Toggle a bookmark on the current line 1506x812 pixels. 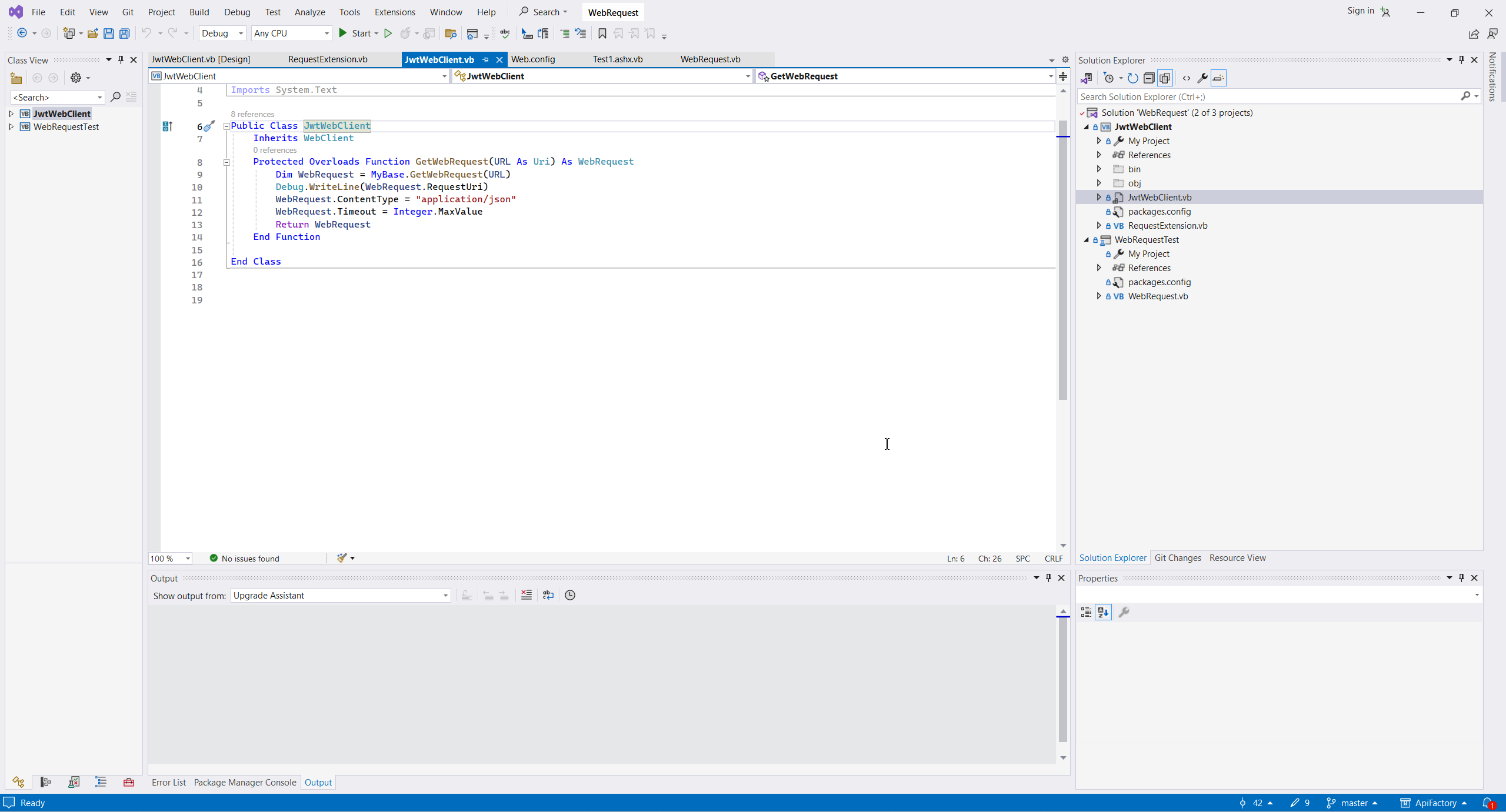click(602, 34)
